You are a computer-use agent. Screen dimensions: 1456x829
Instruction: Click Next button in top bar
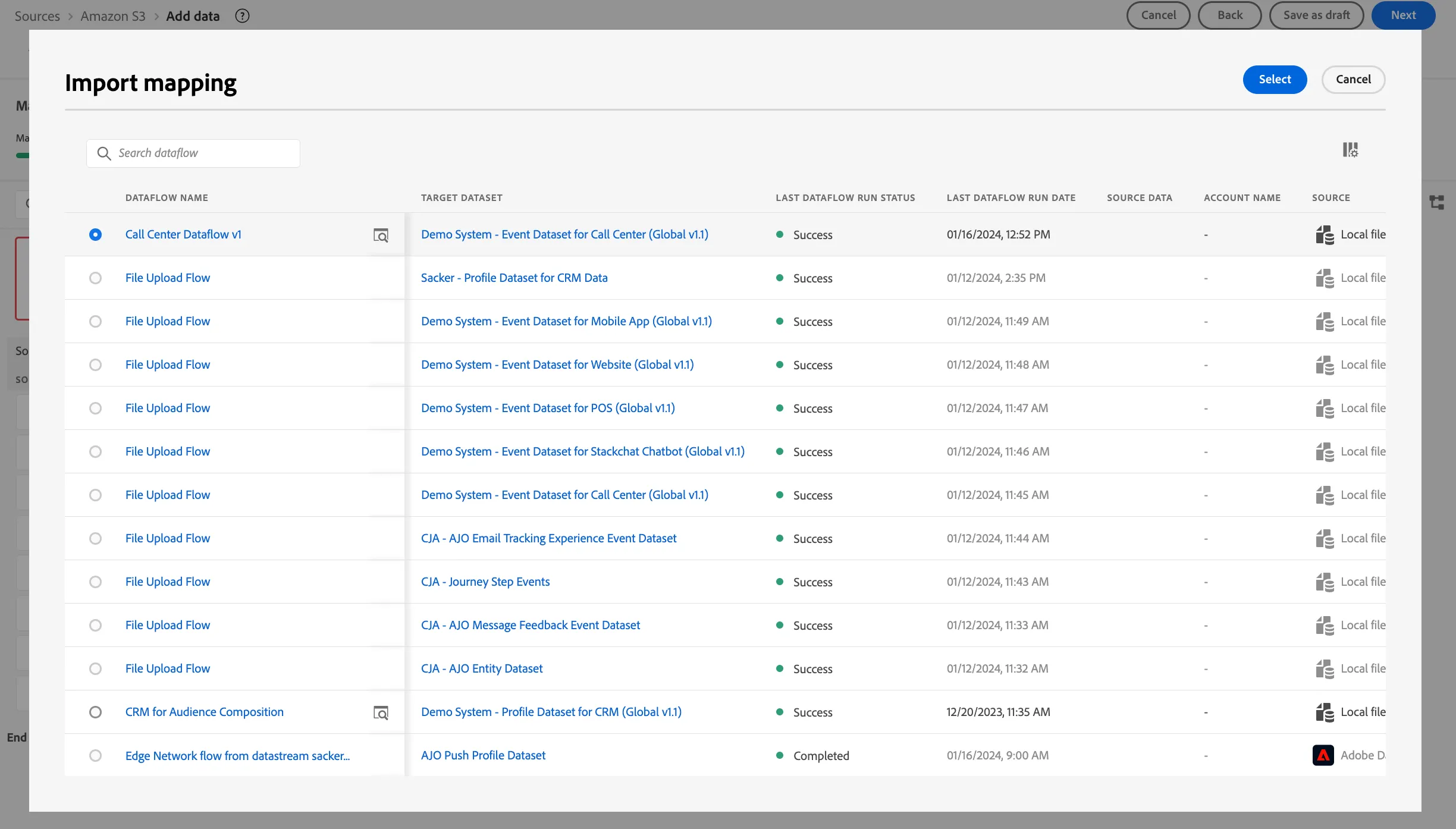point(1403,15)
